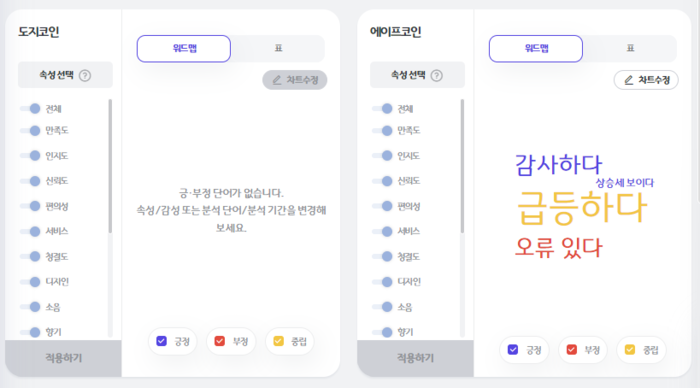Viewport: 700px width, 388px height.
Task: Toggle the 만족도 switch under 에이프코인
Action: (383, 130)
